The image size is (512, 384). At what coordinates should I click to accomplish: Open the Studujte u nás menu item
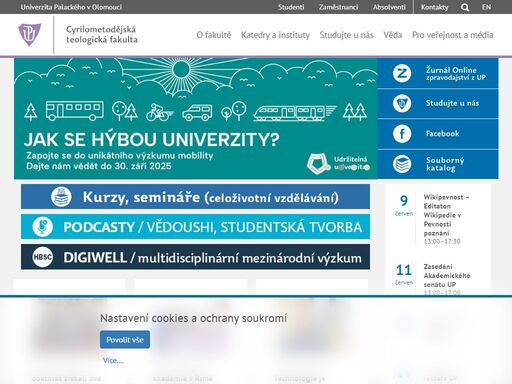(x=346, y=35)
